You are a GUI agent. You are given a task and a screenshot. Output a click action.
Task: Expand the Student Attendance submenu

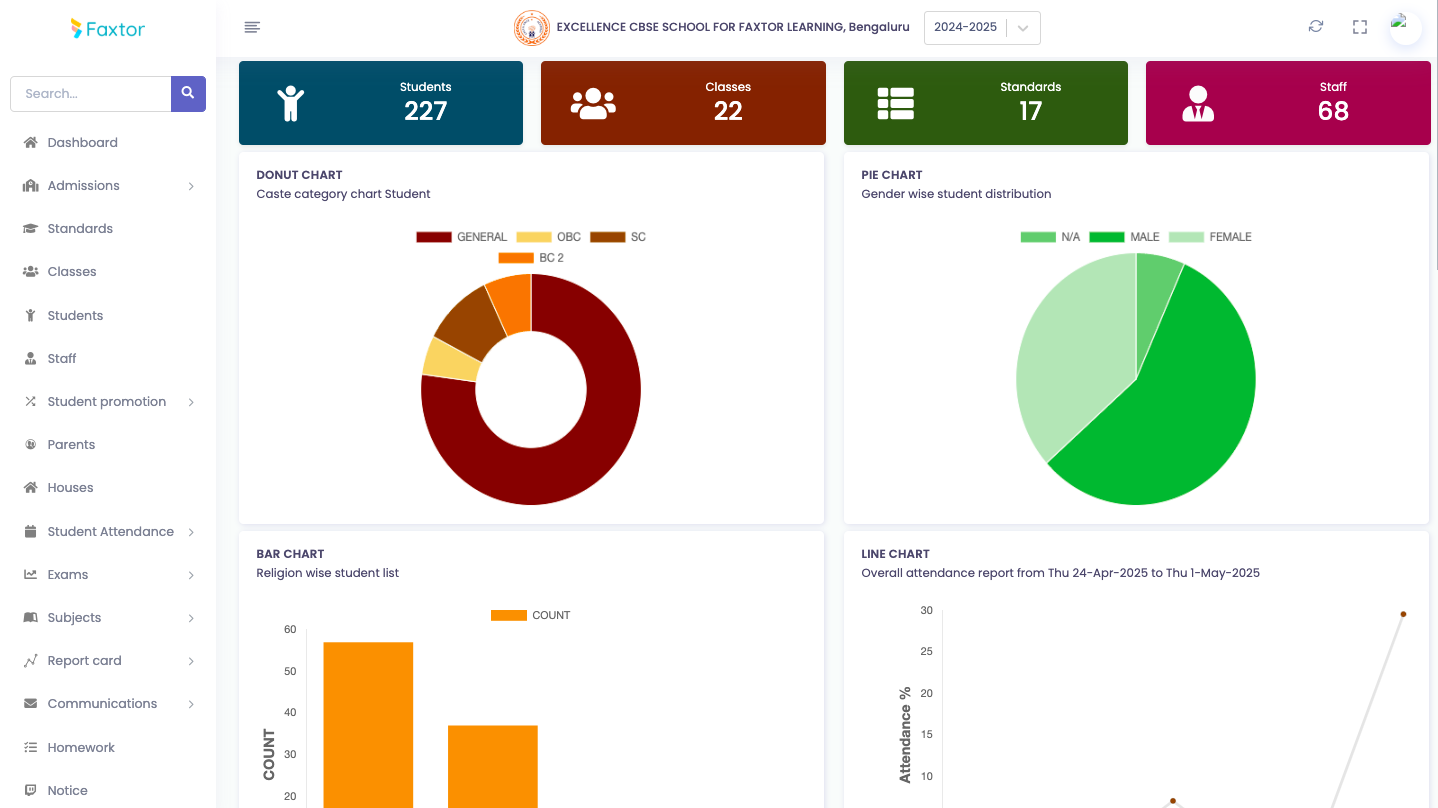(108, 532)
